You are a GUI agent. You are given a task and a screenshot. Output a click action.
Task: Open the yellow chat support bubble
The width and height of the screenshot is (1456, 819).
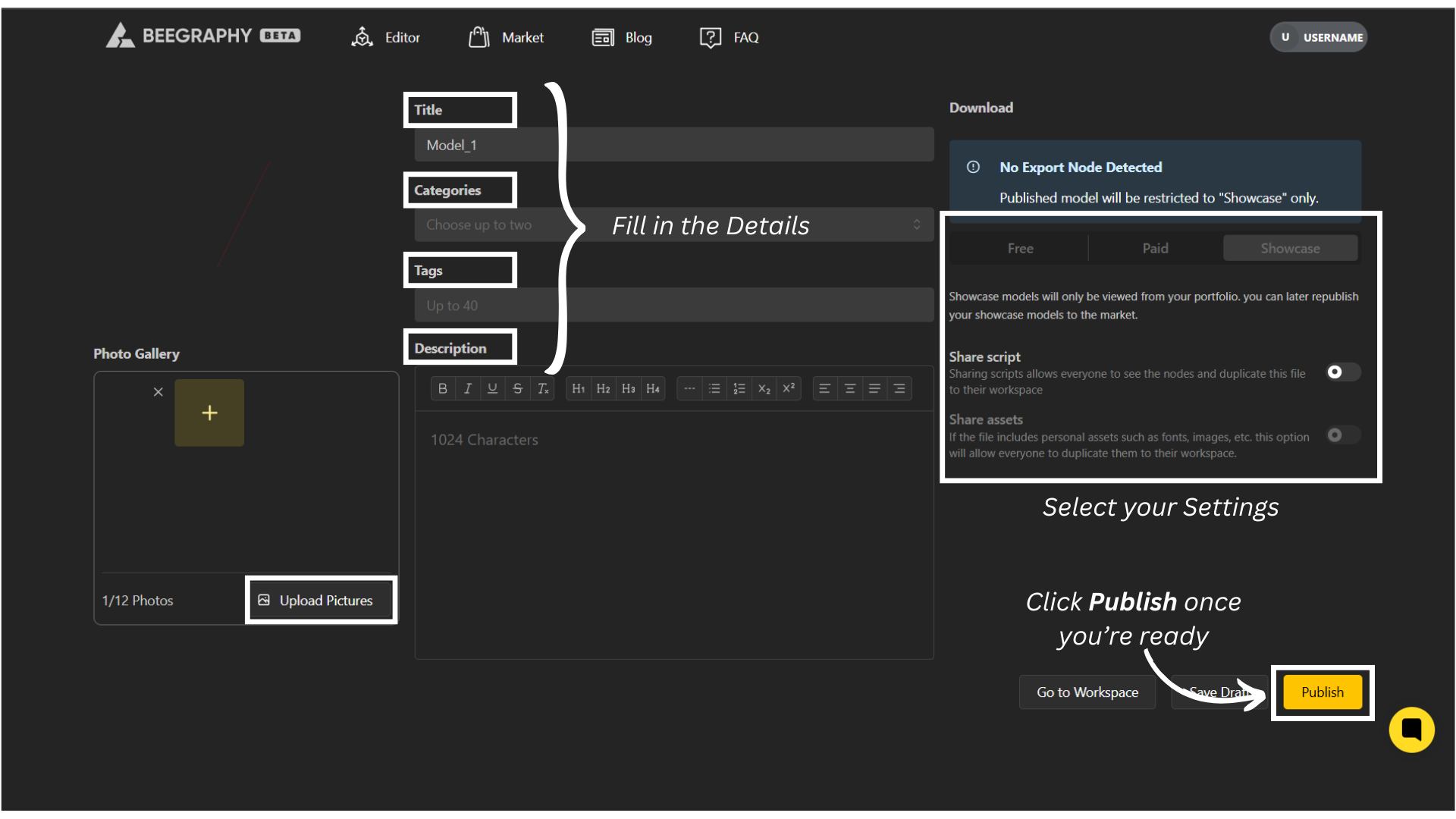tap(1411, 730)
